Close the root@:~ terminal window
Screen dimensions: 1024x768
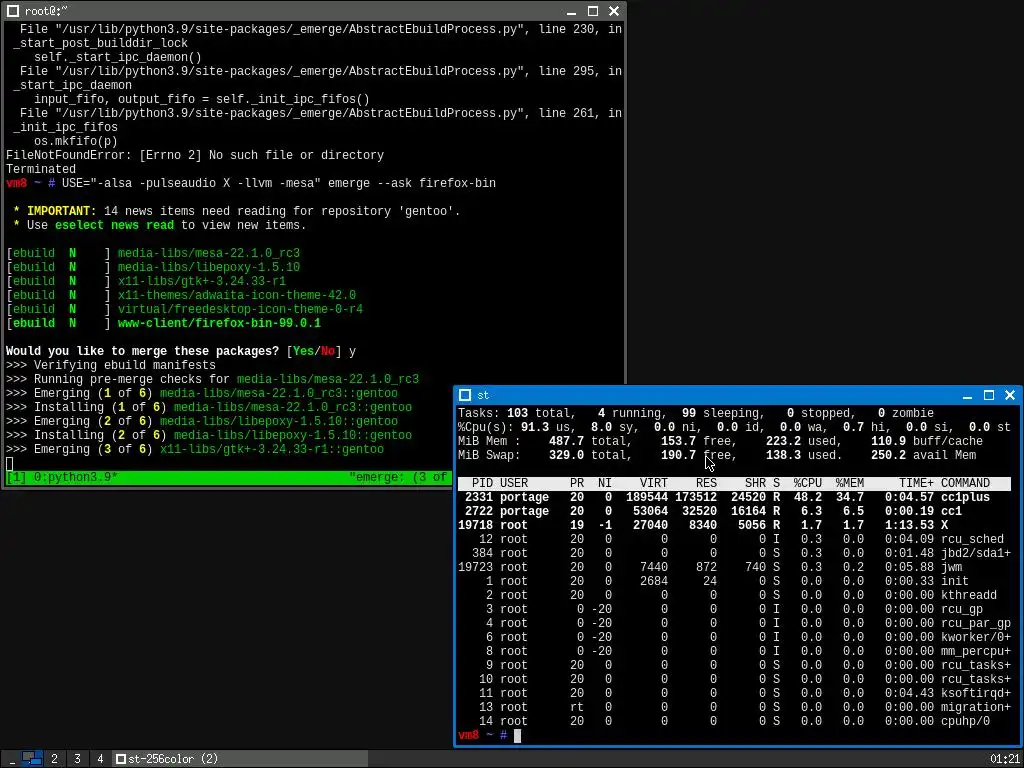[614, 11]
